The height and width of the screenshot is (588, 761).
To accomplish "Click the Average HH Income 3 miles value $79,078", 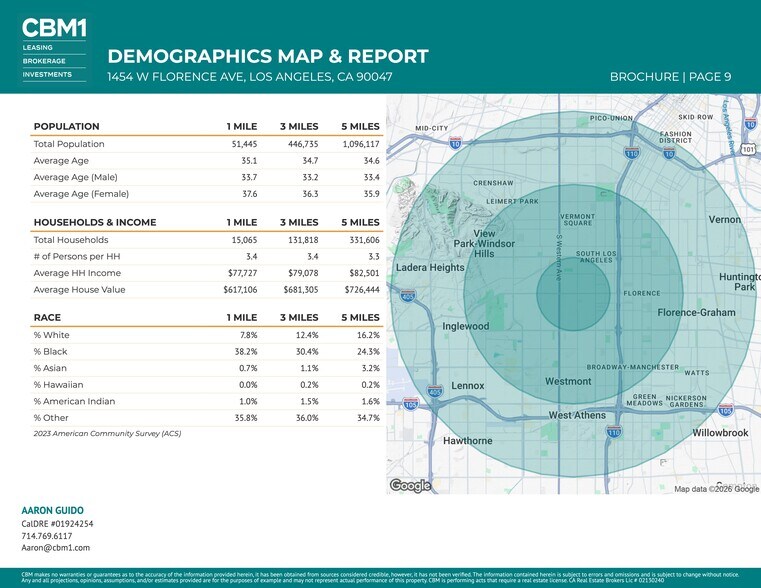I will (x=303, y=273).
